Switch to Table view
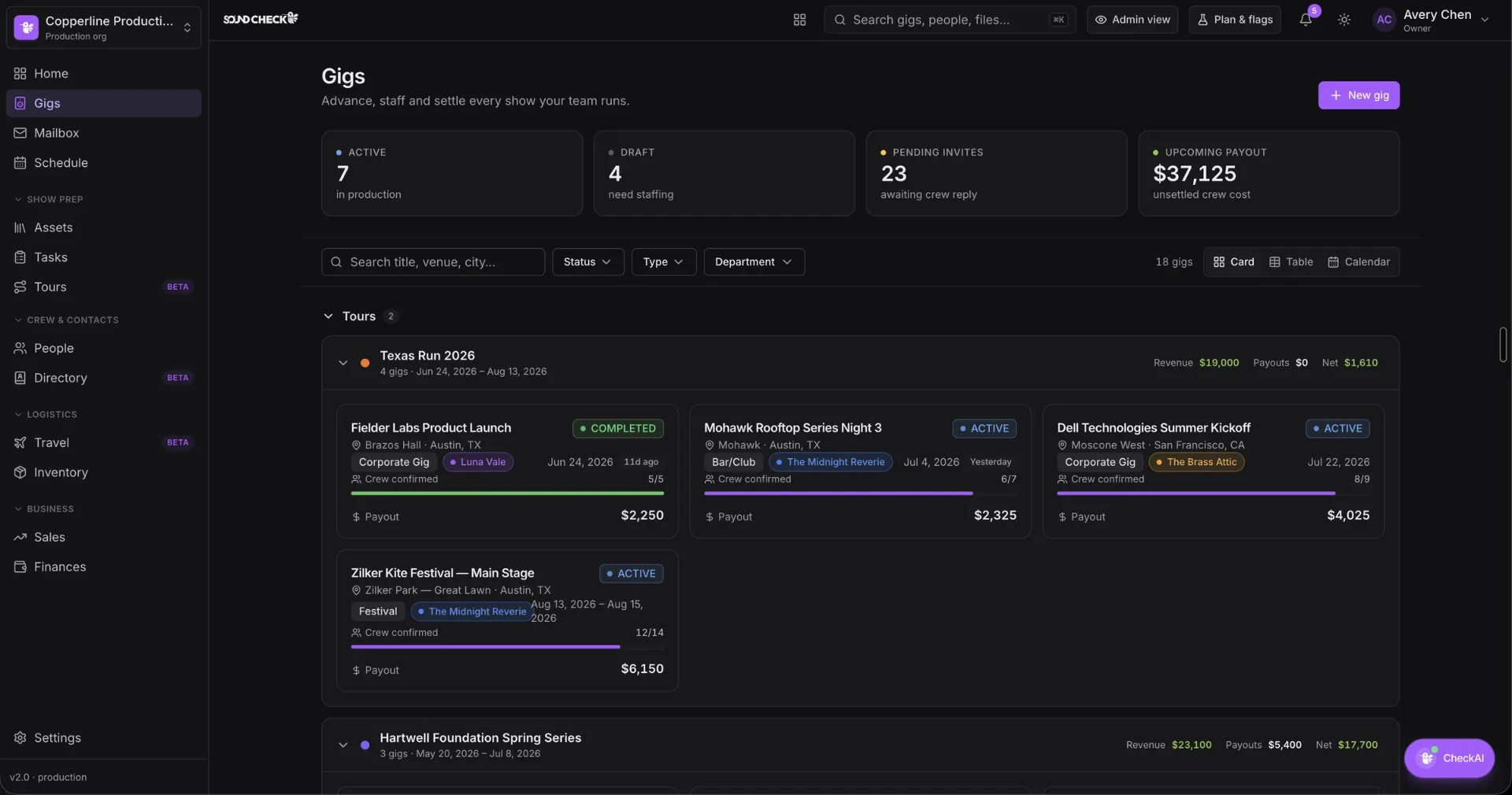This screenshot has height=795, width=1512. point(1291,262)
